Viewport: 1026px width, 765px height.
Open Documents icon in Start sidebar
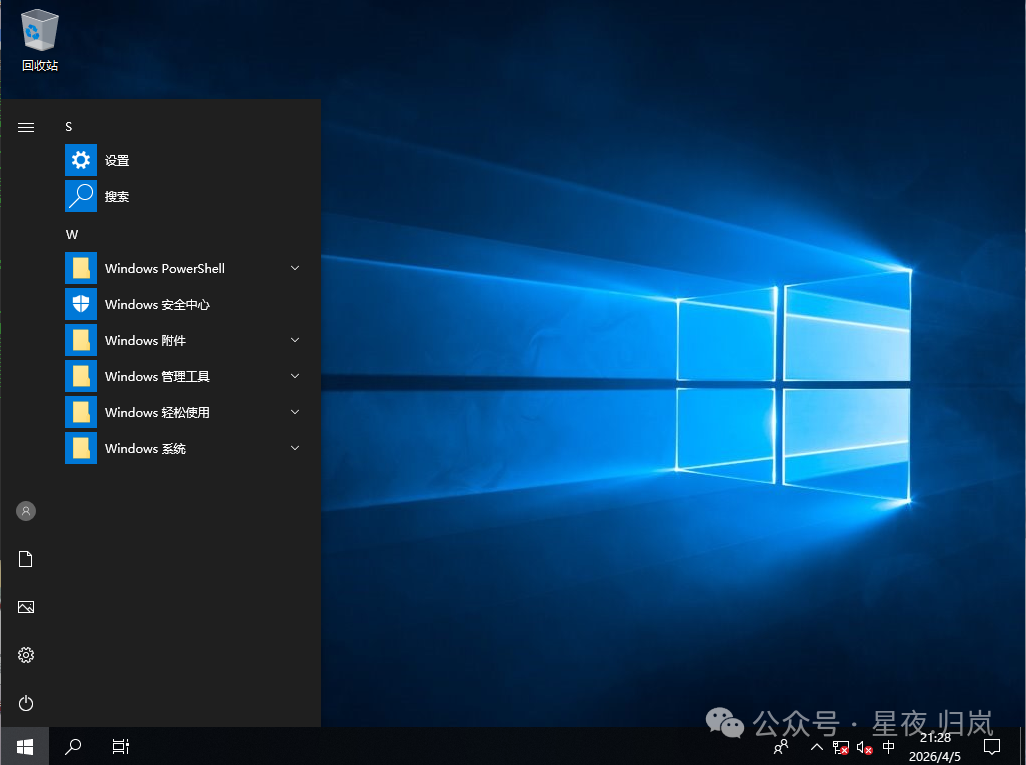pos(26,559)
